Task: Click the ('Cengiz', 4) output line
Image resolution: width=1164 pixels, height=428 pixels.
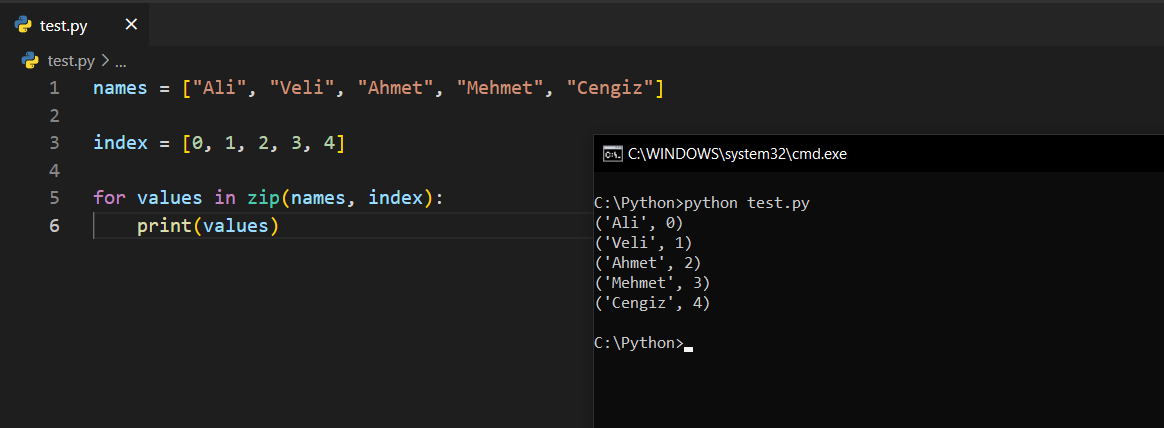Action: pos(651,303)
